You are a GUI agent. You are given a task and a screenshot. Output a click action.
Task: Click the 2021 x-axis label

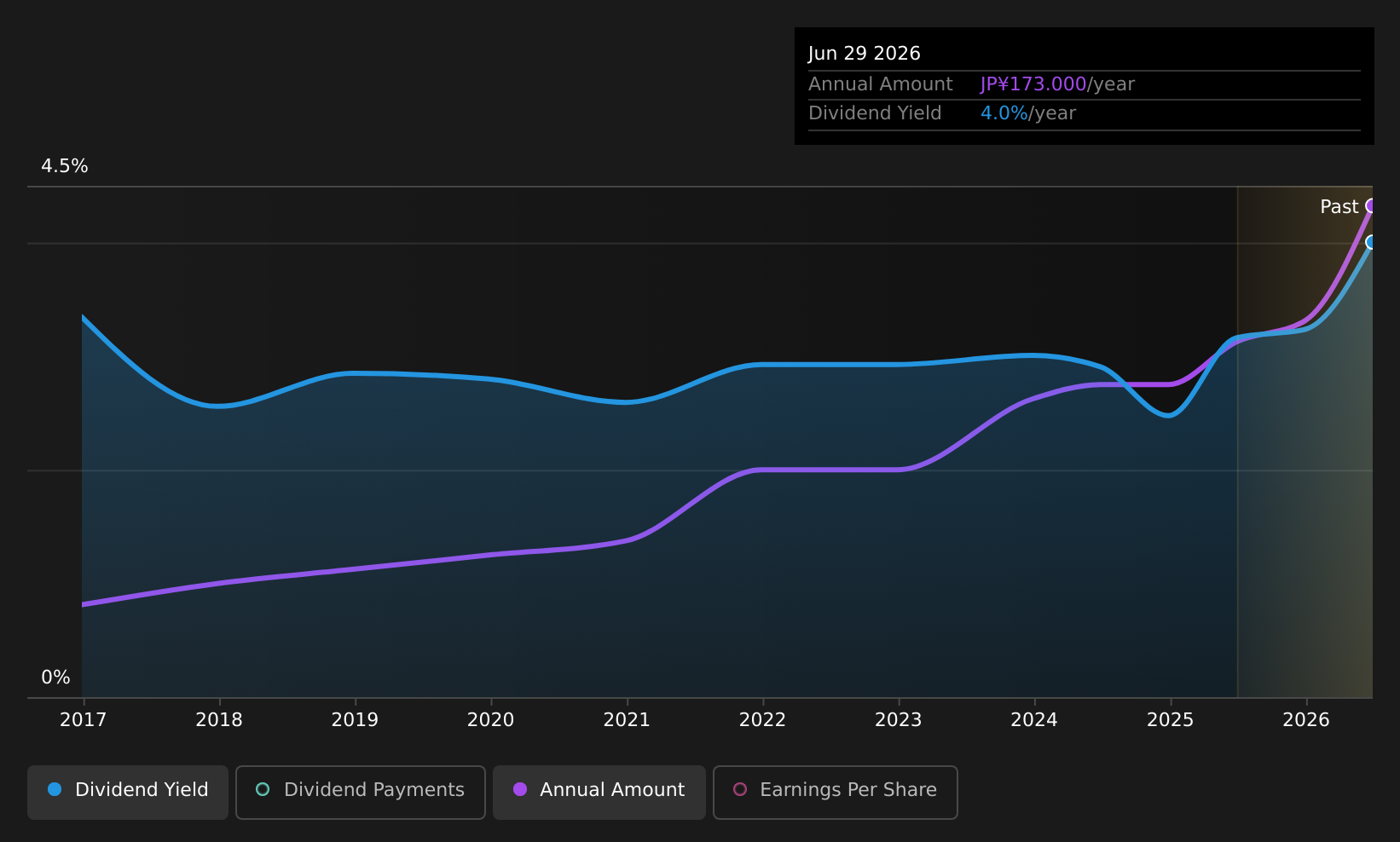point(627,720)
